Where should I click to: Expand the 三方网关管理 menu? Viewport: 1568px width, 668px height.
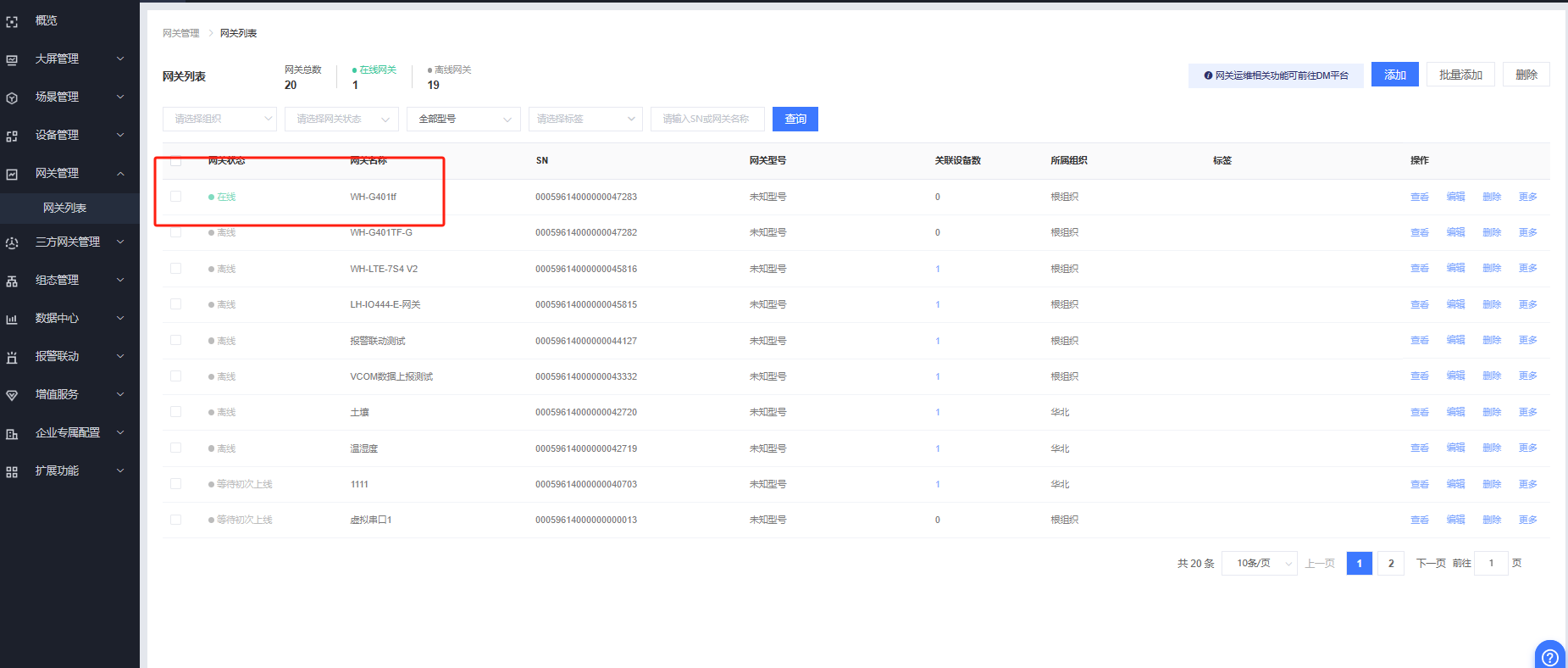coord(68,242)
